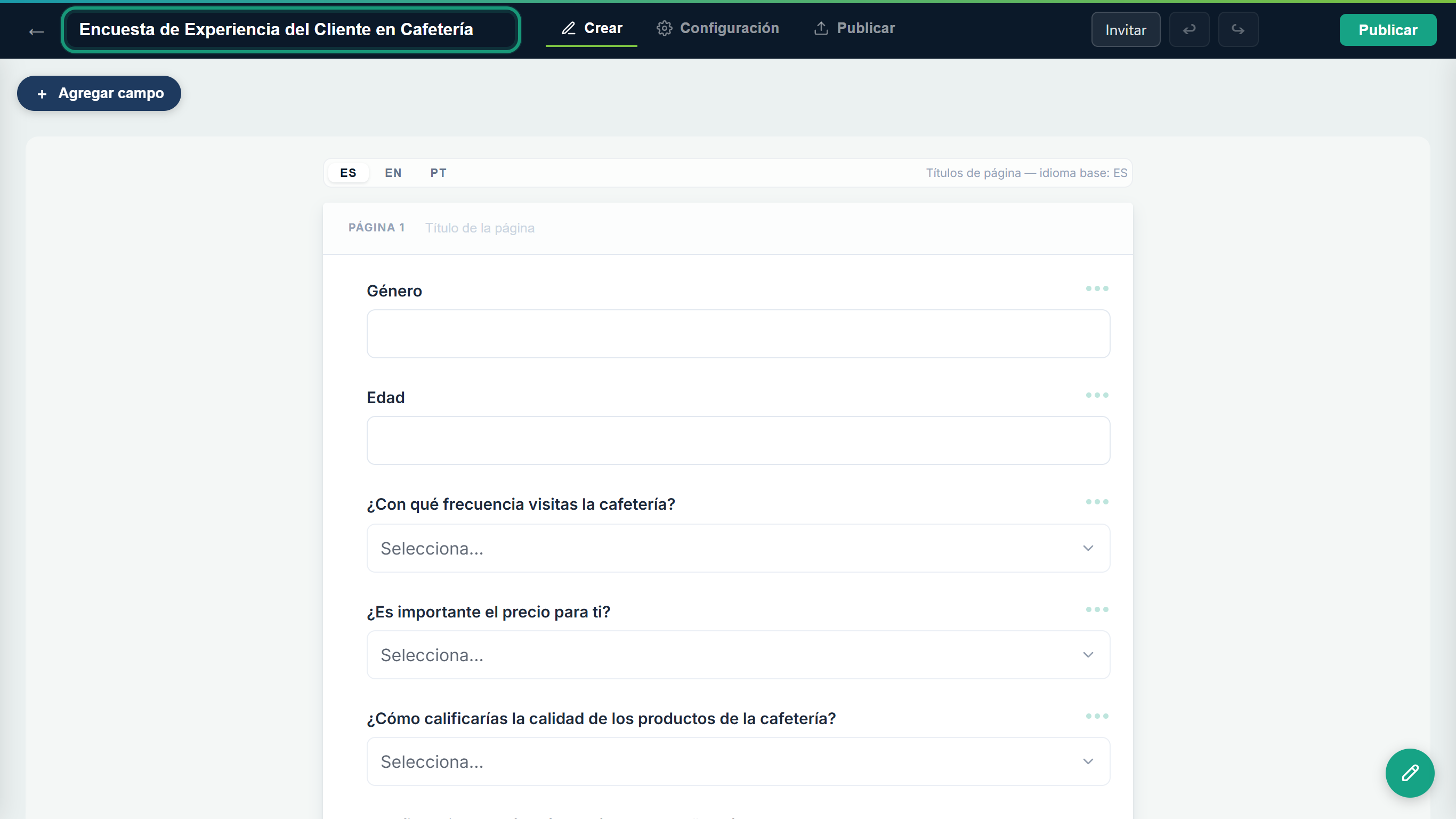This screenshot has height=819, width=1456.
Task: Open the Configuración tab
Action: tap(717, 28)
